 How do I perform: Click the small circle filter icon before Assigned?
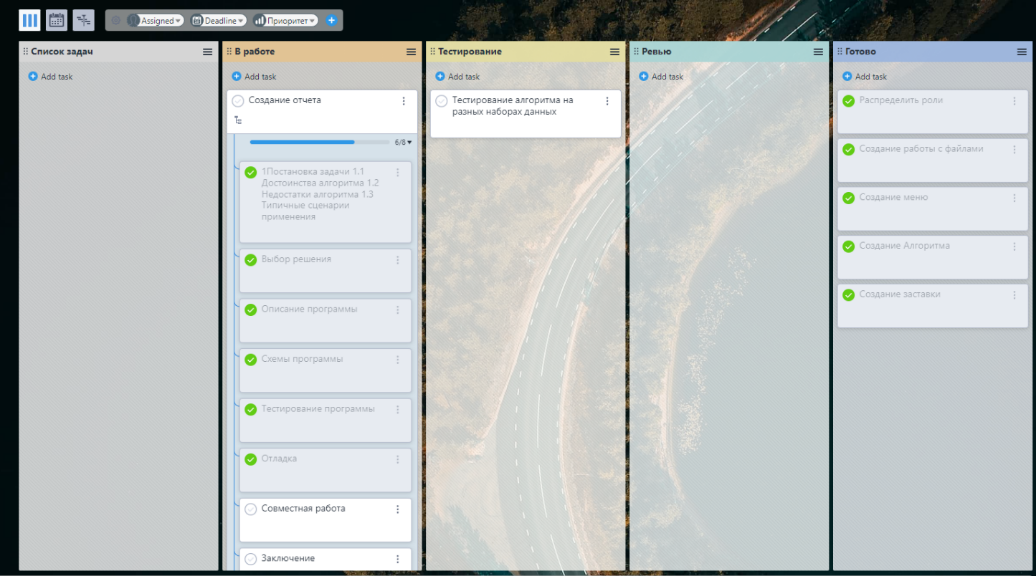point(116,20)
